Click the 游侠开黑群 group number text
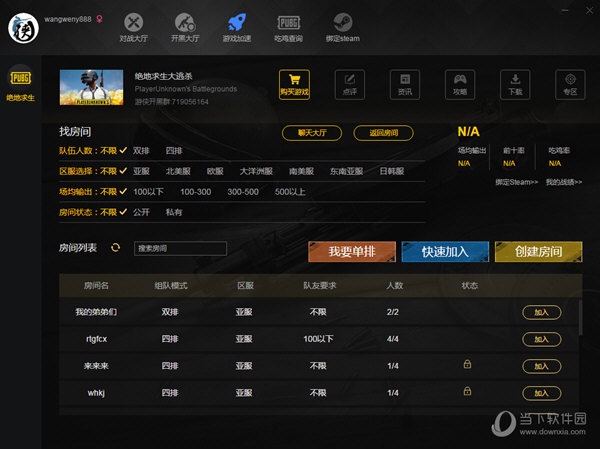 point(171,102)
